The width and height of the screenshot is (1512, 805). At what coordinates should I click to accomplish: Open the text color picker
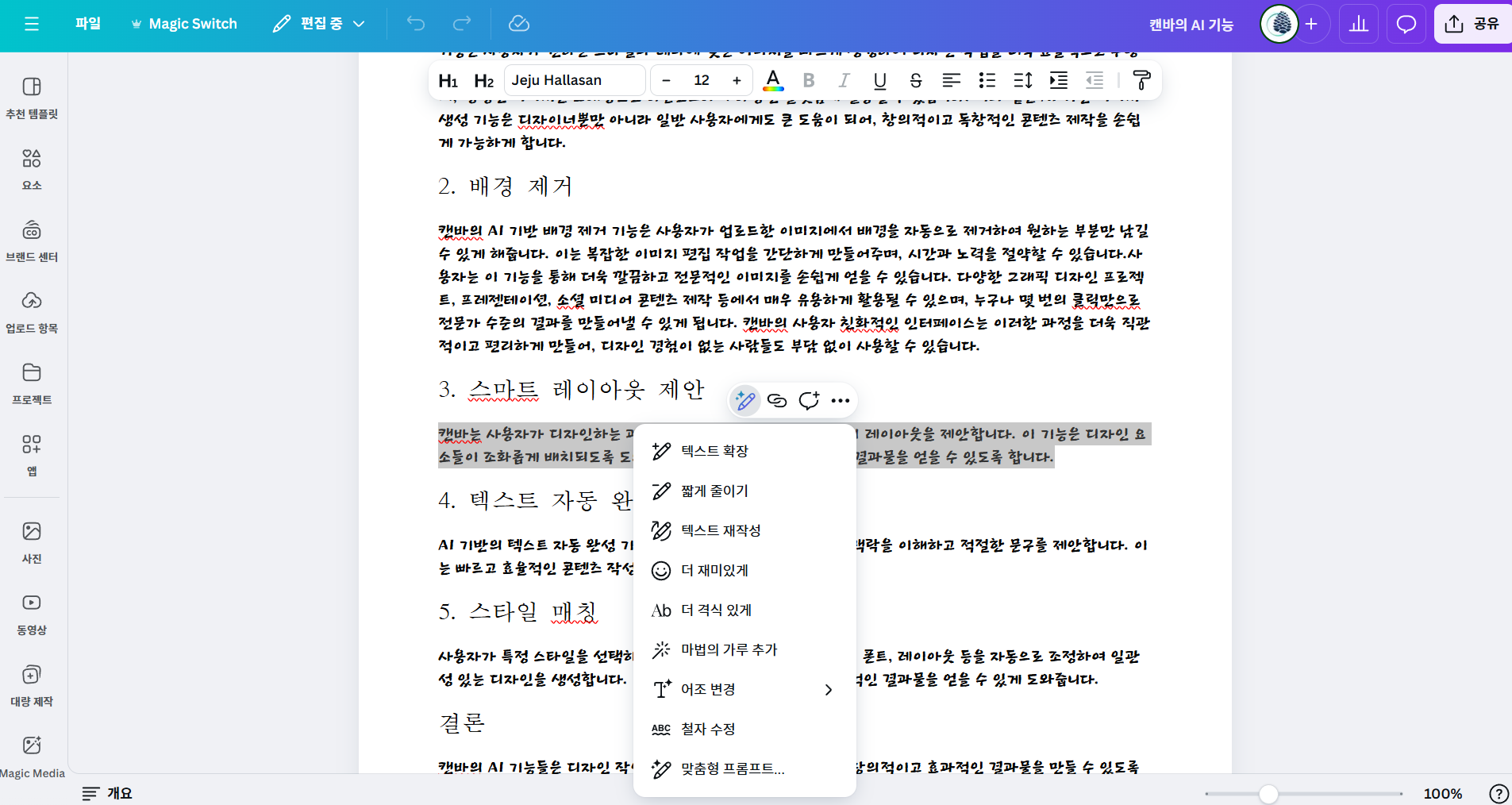point(773,80)
